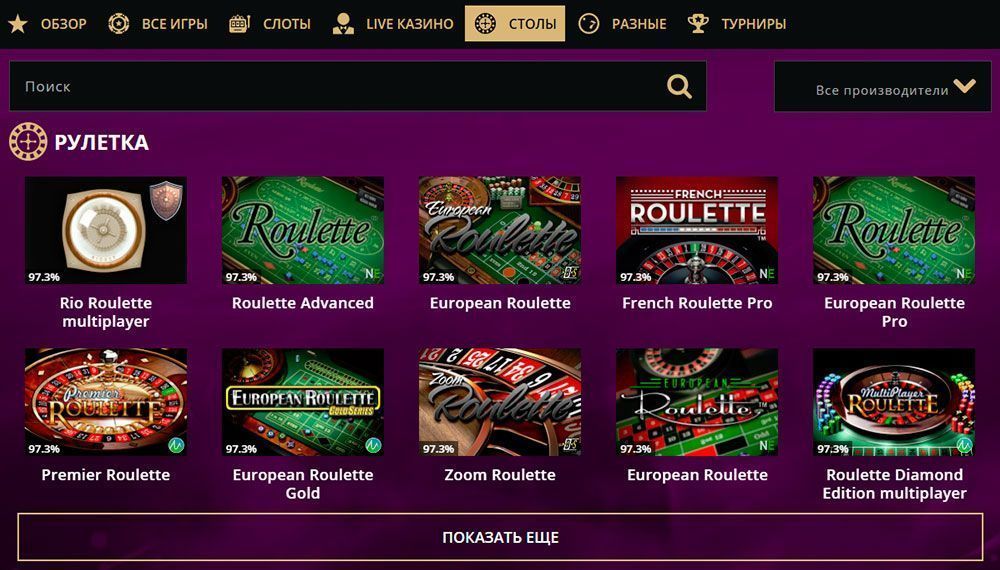Expand provider list via chevron arrow
Screen dimensions: 1000x570
click(x=964, y=85)
